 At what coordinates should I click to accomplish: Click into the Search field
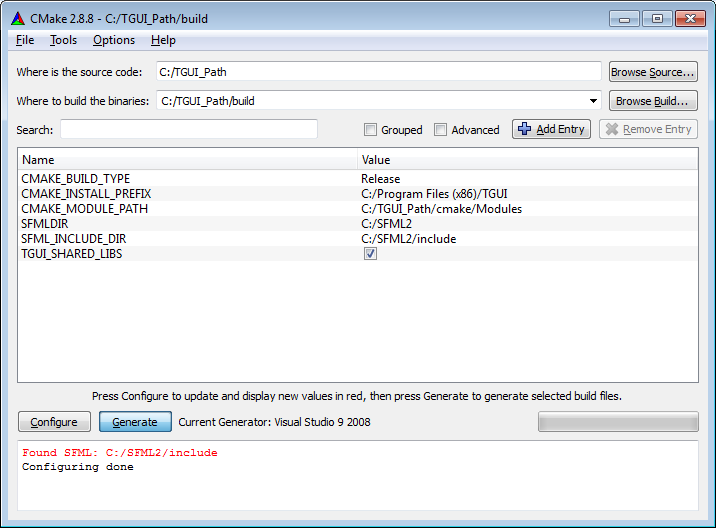189,130
